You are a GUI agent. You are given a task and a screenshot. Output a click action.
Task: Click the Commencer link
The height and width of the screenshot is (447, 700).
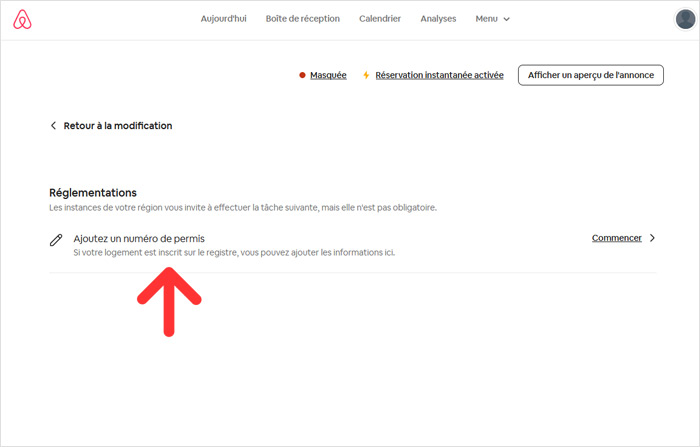pos(617,238)
